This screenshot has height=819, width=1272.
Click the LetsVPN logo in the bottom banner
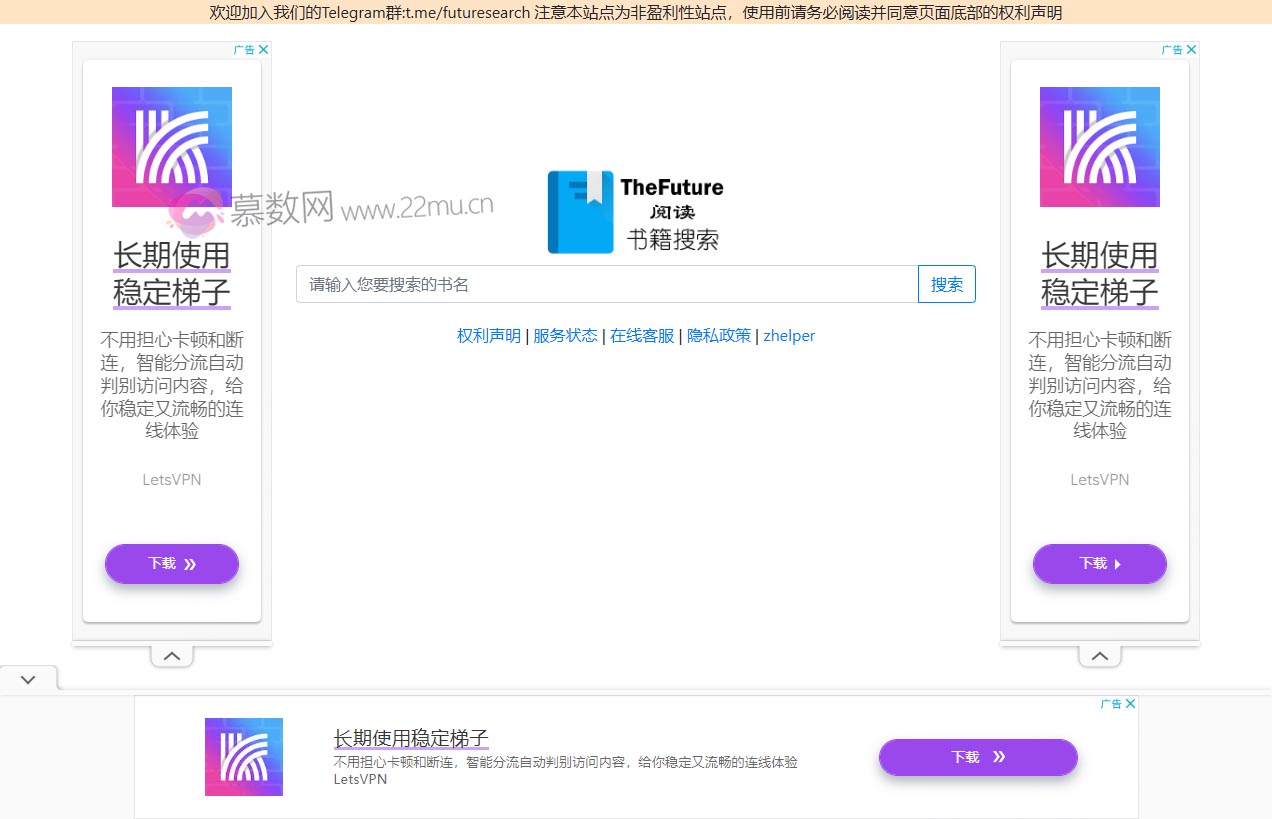pyautogui.click(x=244, y=757)
